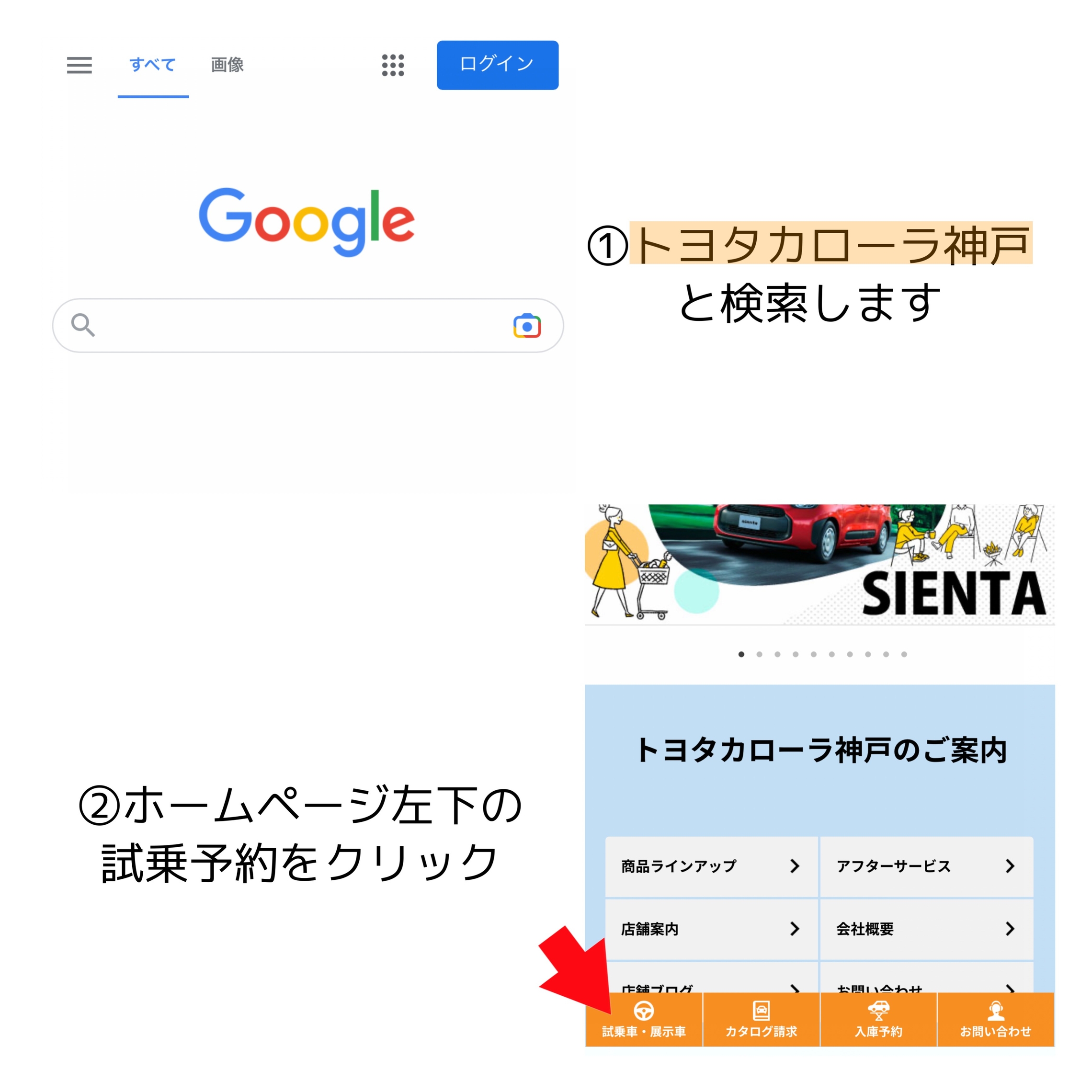Open the hamburger menu icon
1092x1092 pixels.
(x=79, y=65)
